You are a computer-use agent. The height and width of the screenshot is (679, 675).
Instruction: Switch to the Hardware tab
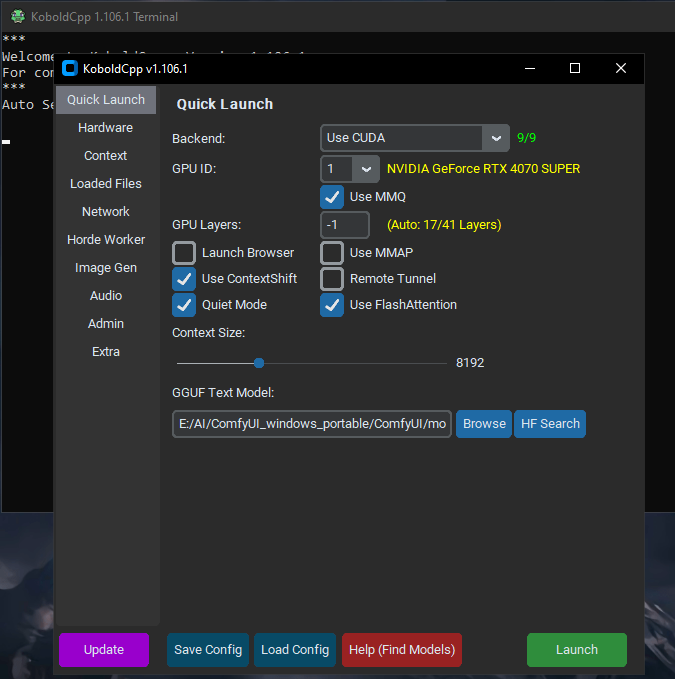[x=106, y=128]
